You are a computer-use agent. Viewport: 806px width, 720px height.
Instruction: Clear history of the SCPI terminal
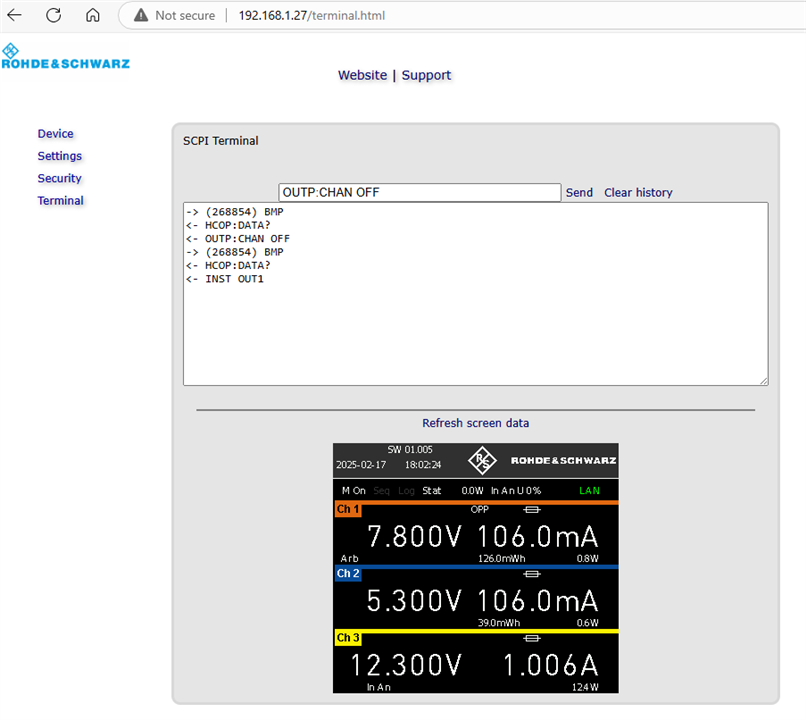tap(638, 192)
